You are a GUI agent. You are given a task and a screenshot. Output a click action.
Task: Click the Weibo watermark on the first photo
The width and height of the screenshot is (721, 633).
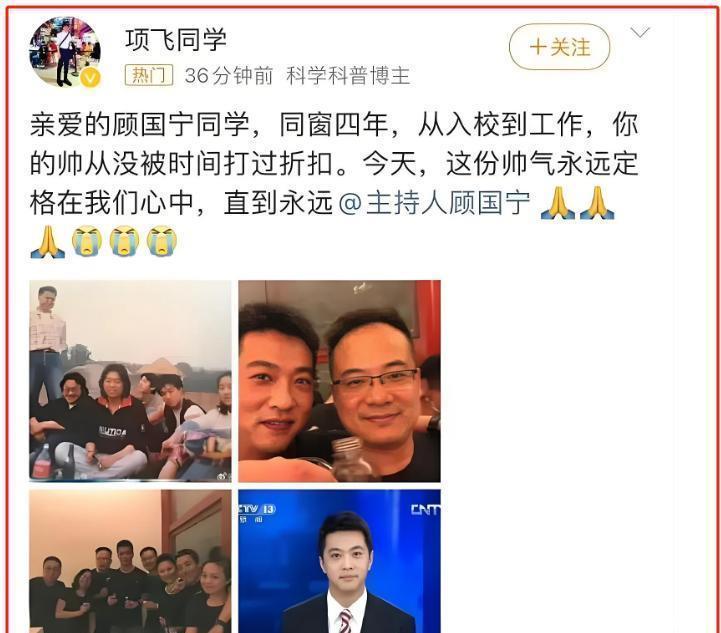pos(223,476)
